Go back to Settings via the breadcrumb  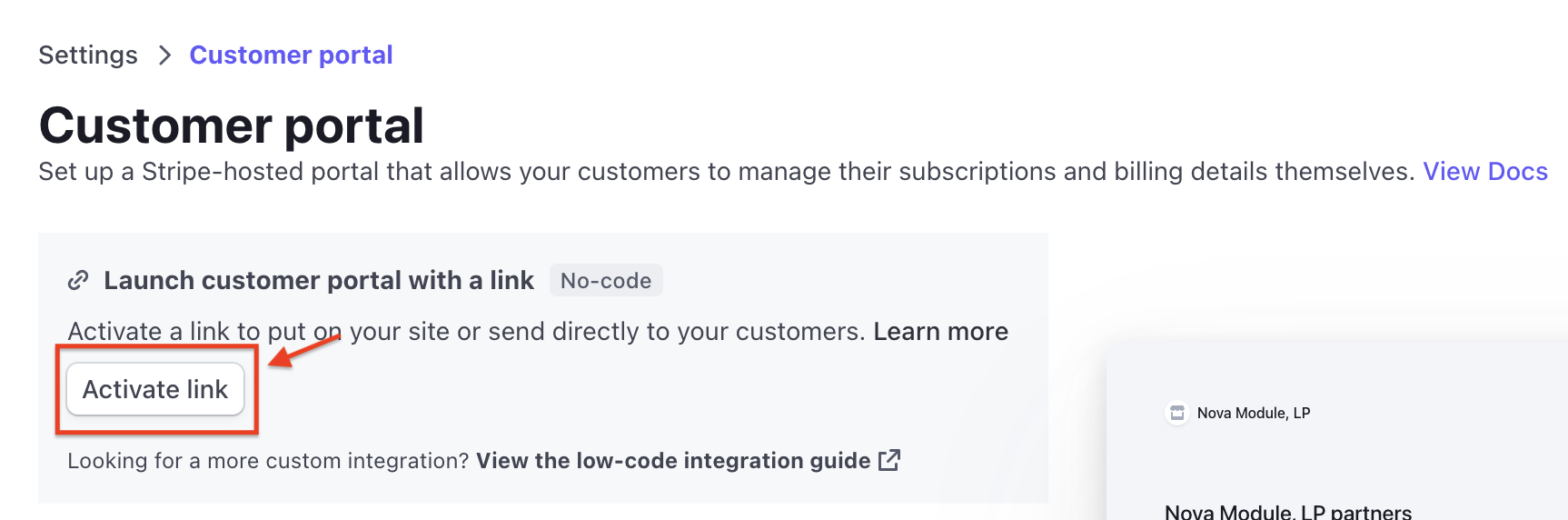88,55
